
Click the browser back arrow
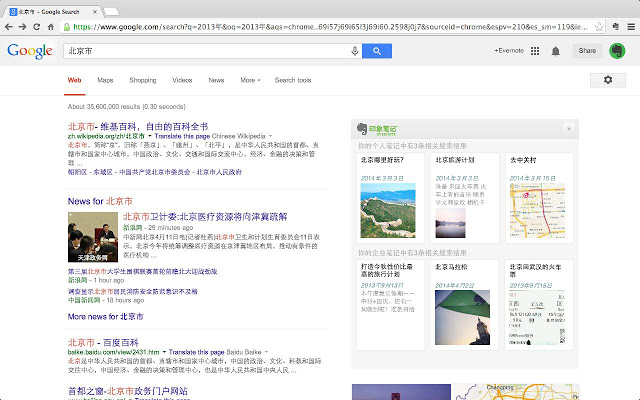click(x=9, y=27)
